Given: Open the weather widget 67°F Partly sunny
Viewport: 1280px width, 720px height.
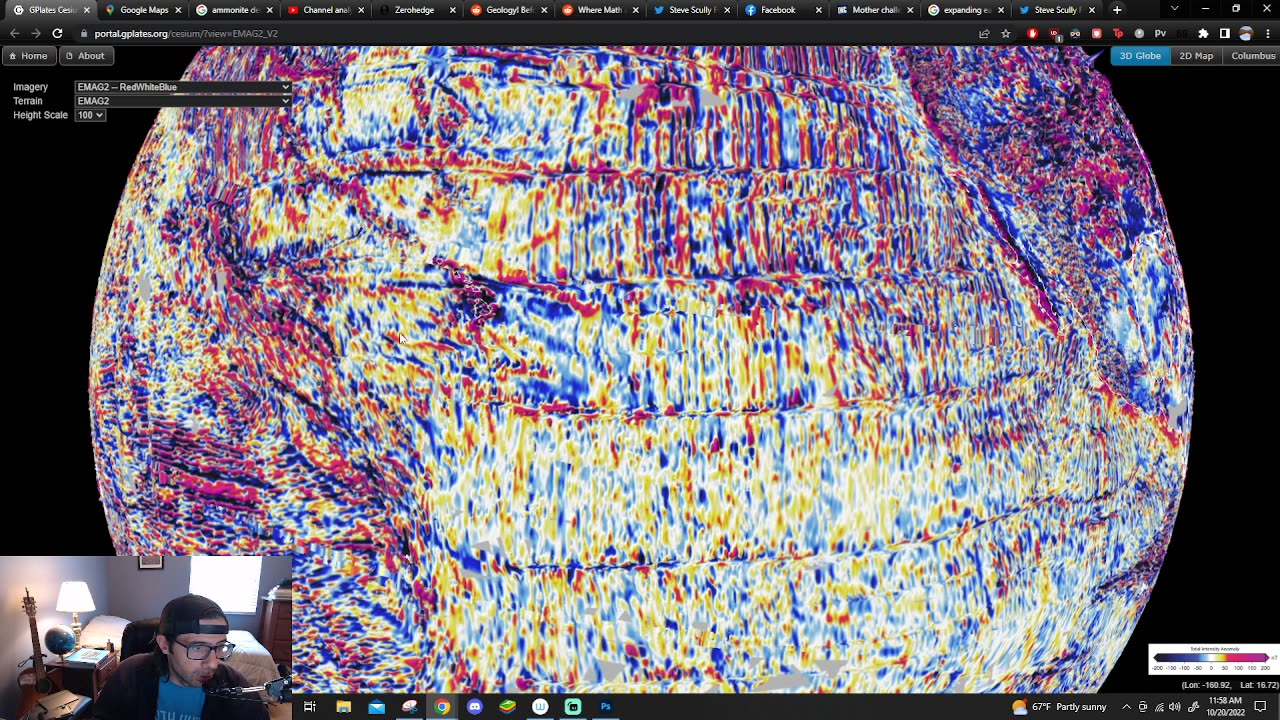Looking at the screenshot, I should point(1059,707).
